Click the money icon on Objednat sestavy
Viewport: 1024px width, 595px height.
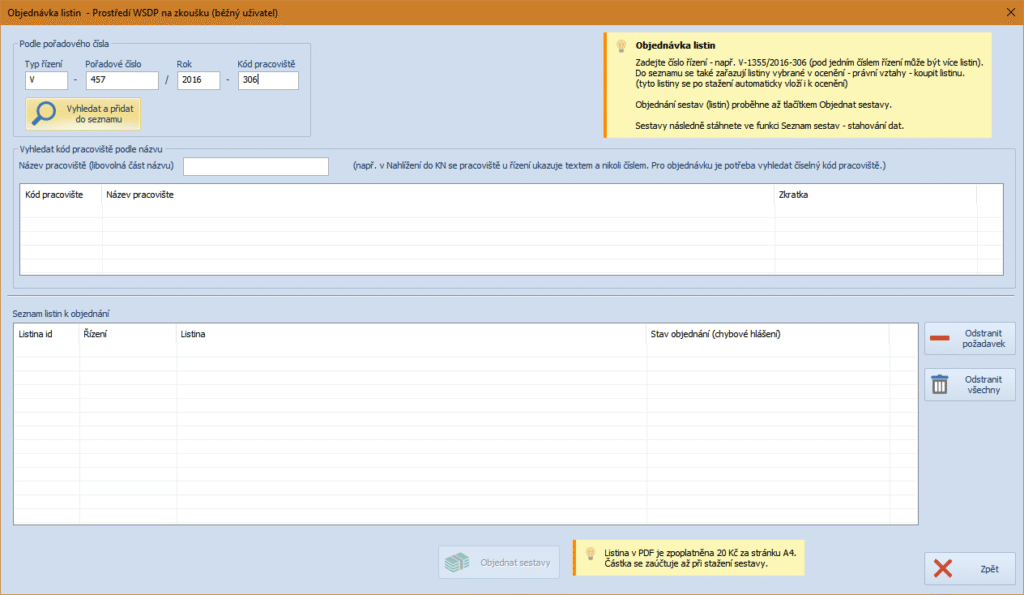pos(457,562)
